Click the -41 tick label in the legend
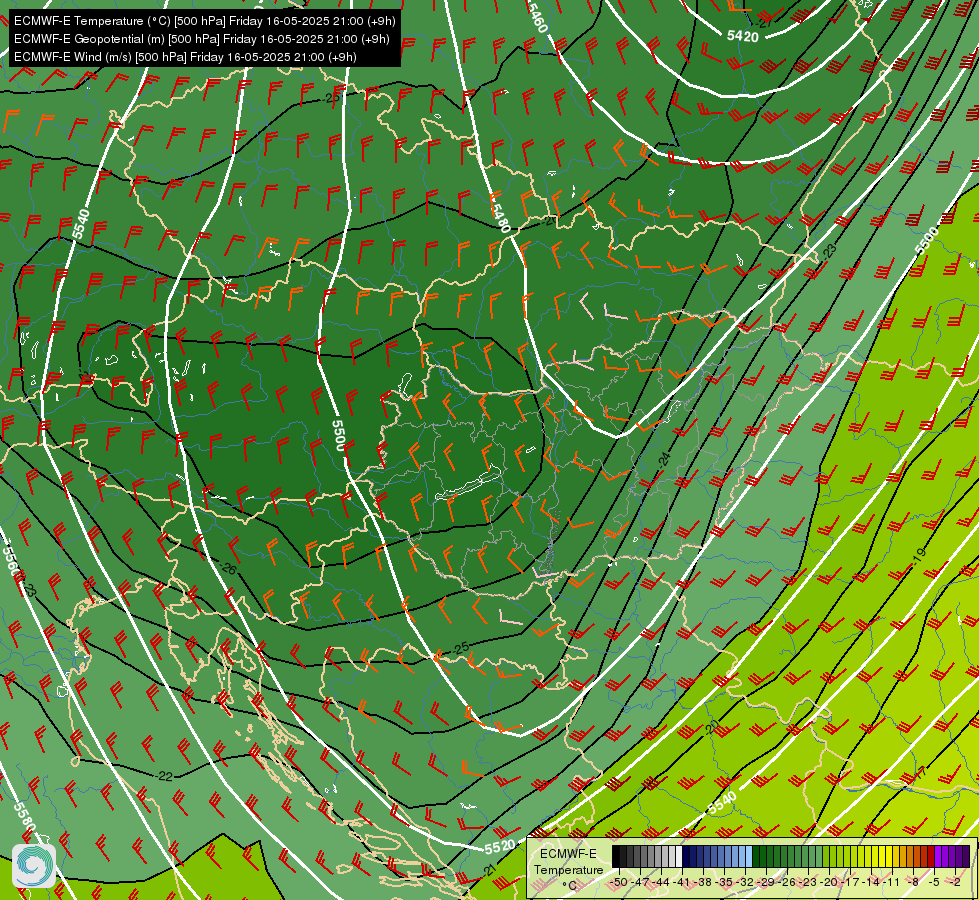This screenshot has width=979, height=900. pyautogui.click(x=681, y=882)
